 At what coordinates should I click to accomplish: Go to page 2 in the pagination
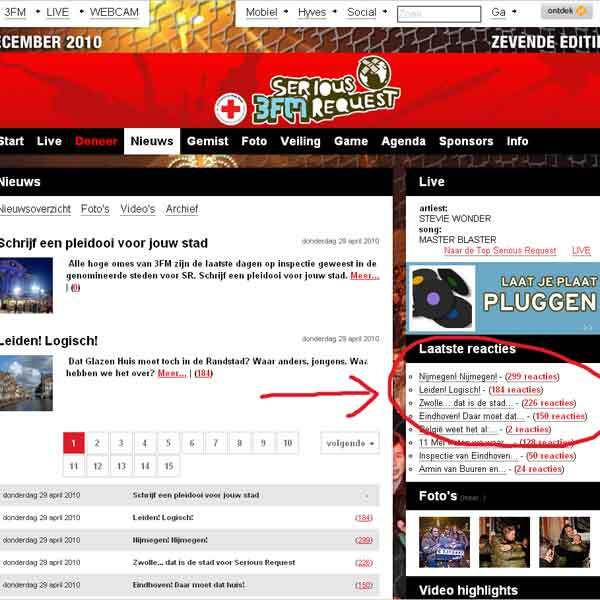(97, 443)
